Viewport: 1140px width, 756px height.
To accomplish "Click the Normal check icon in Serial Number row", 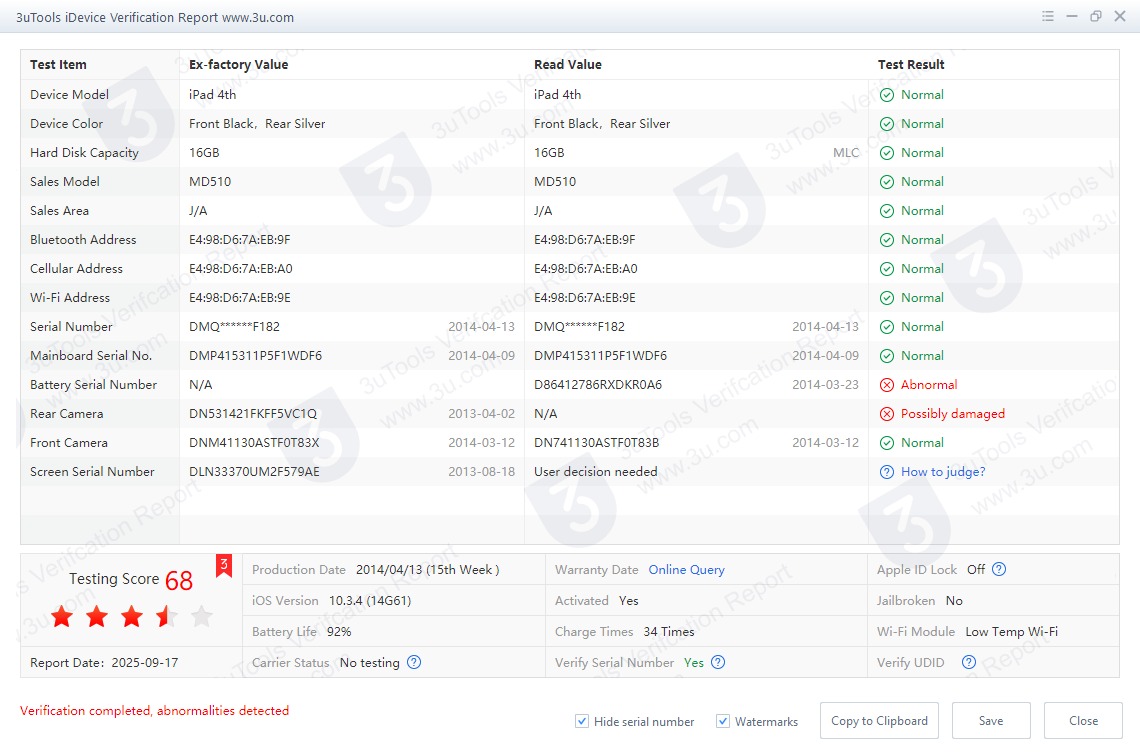I will [887, 327].
